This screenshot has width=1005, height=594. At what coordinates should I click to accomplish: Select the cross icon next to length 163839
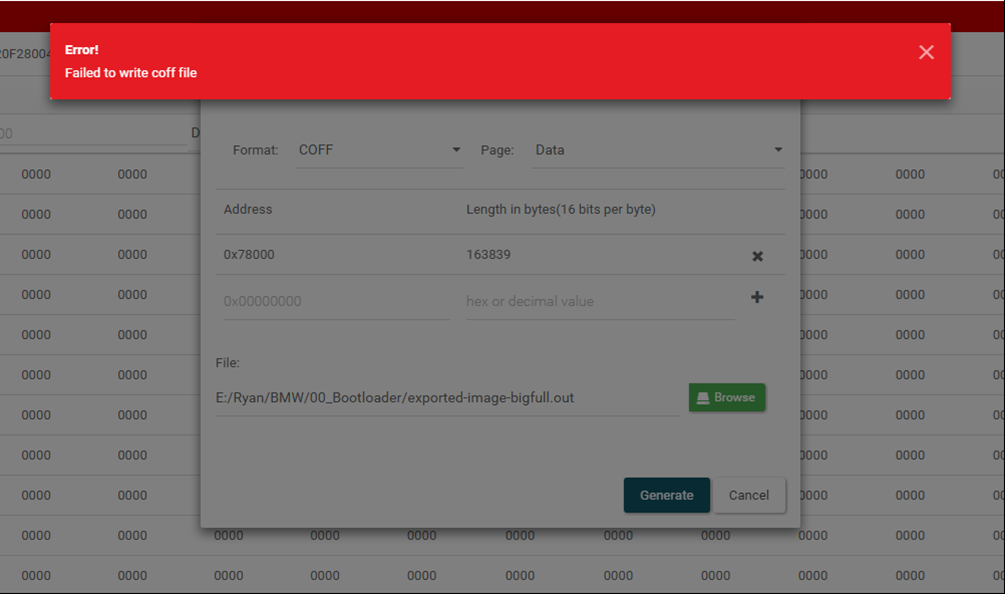[x=757, y=256]
